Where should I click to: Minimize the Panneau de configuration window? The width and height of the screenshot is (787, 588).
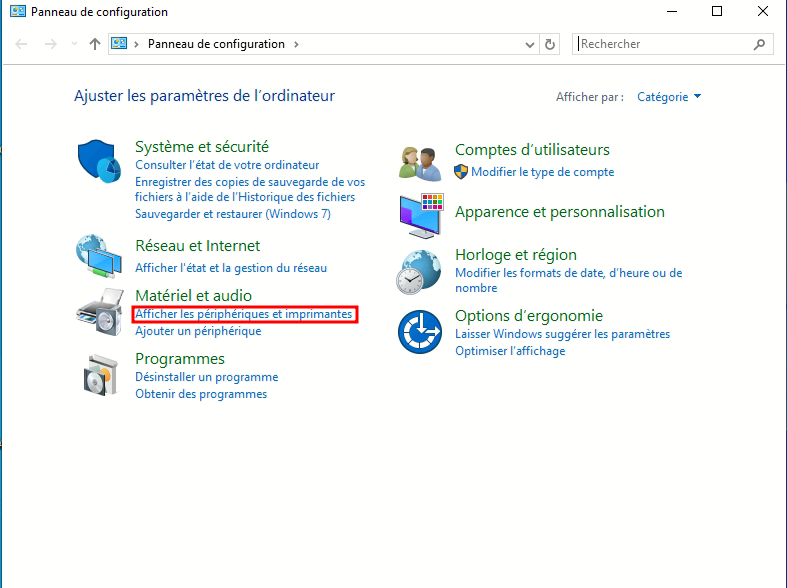tap(672, 11)
